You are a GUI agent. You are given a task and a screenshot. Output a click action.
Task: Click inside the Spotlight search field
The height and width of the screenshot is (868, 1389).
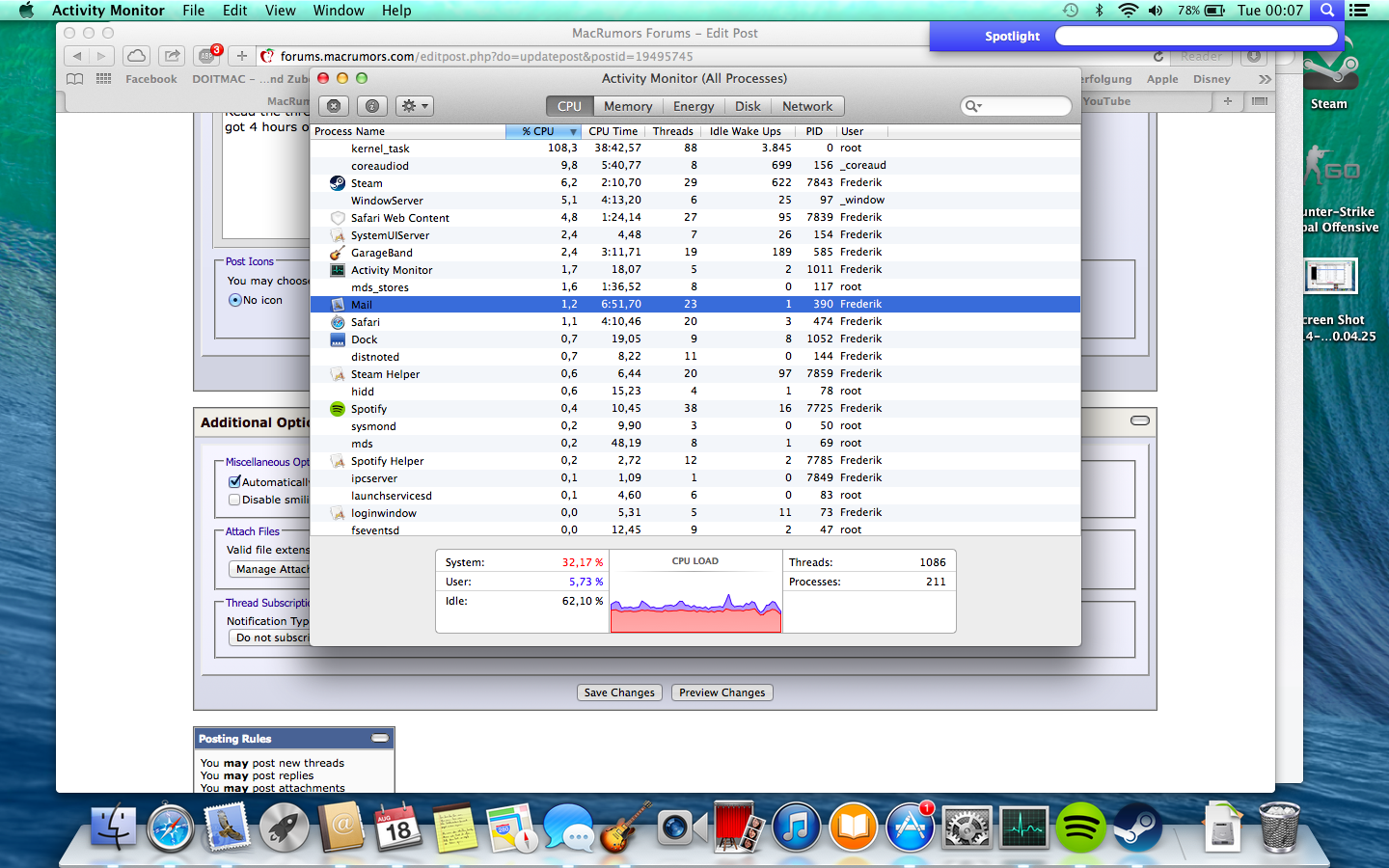click(1196, 36)
